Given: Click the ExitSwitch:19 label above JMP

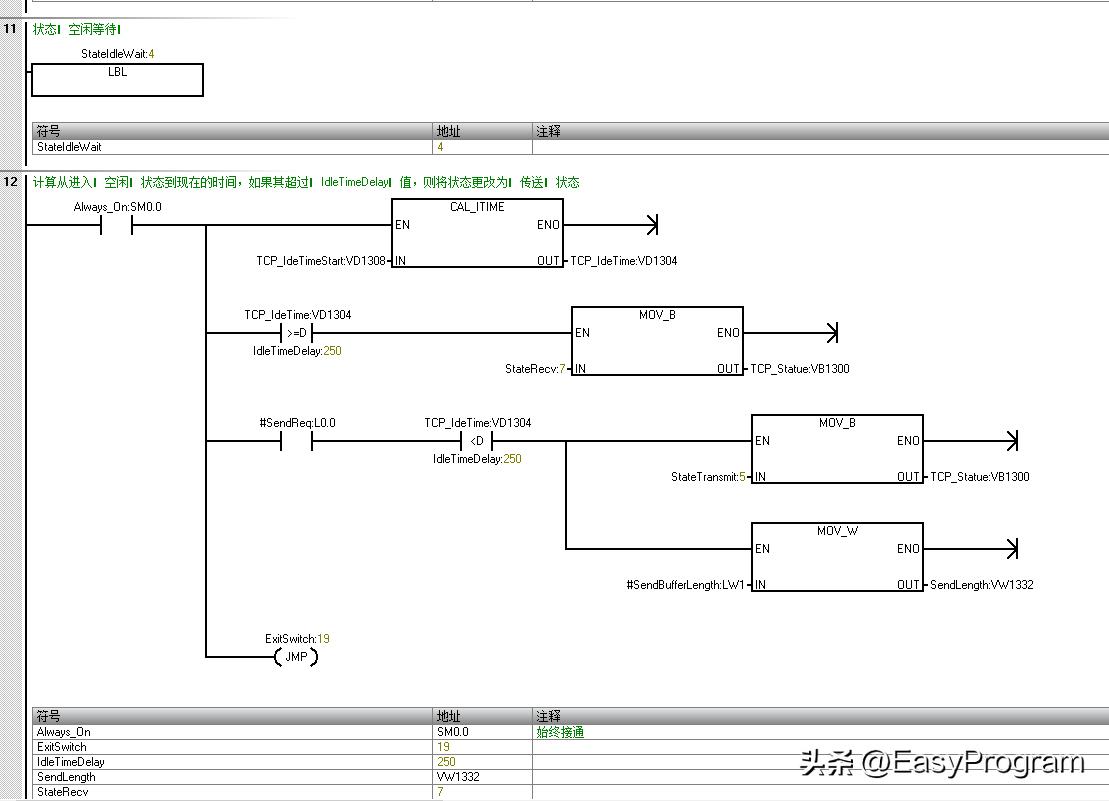Looking at the screenshot, I should (297, 639).
